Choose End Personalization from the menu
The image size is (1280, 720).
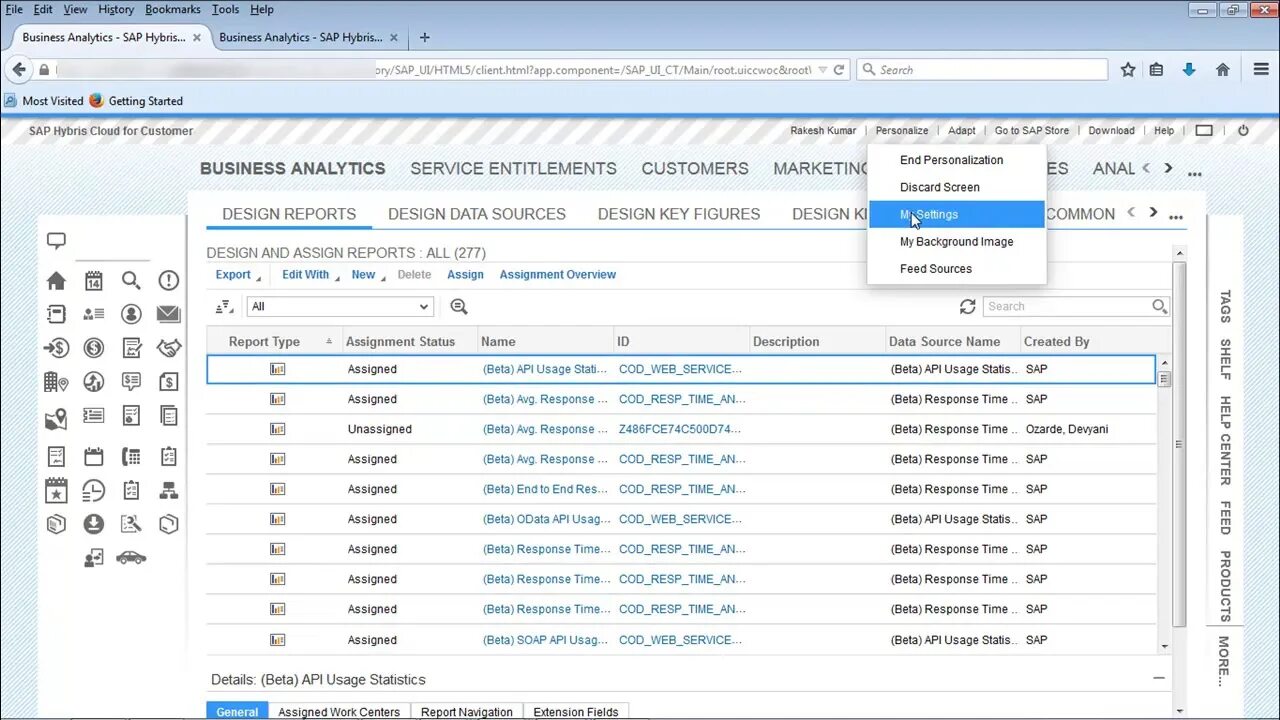(951, 160)
